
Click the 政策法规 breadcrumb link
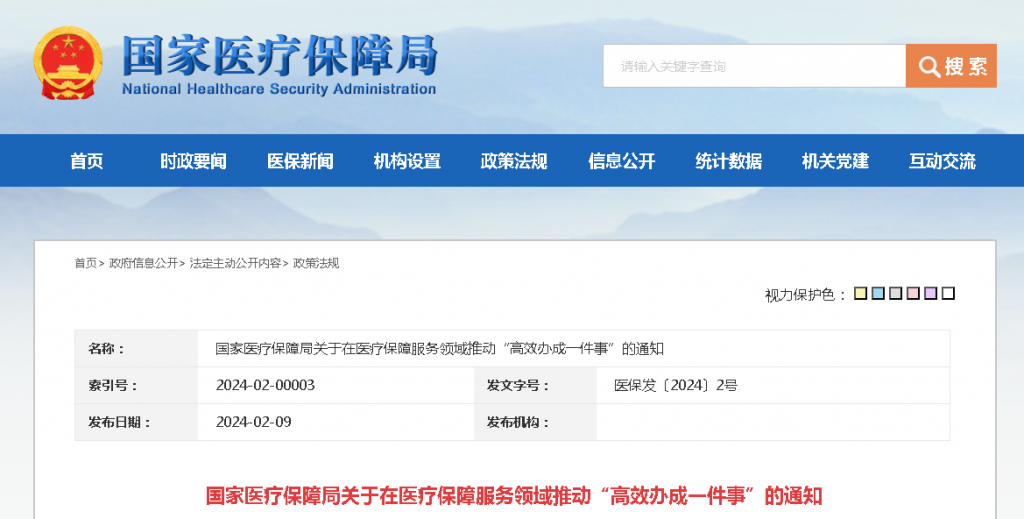pos(316,263)
